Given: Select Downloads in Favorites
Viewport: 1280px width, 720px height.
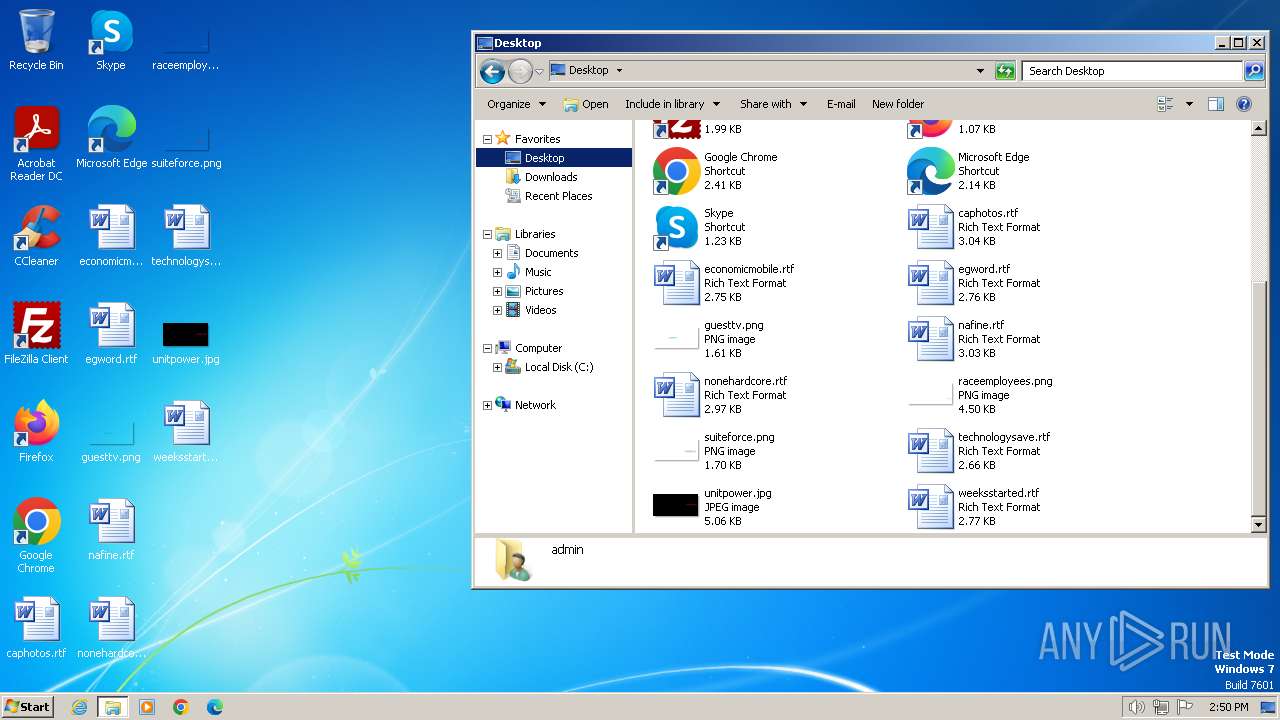Looking at the screenshot, I should coord(551,177).
